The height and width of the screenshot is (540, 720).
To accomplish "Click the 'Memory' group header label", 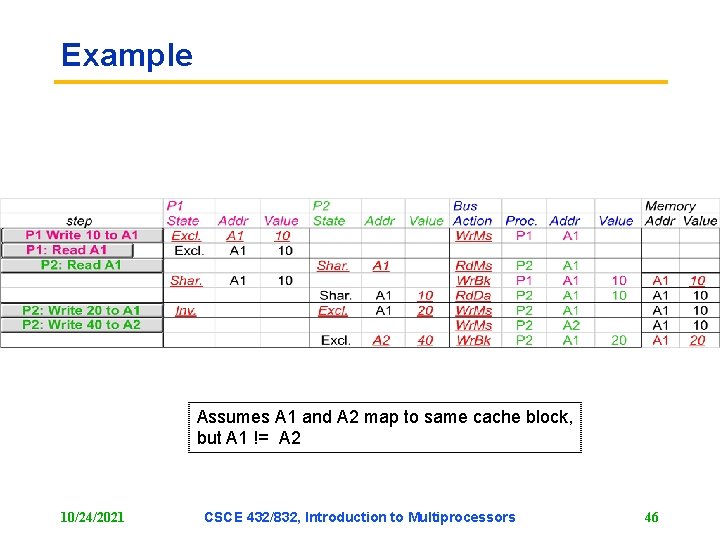I will coord(670,206).
